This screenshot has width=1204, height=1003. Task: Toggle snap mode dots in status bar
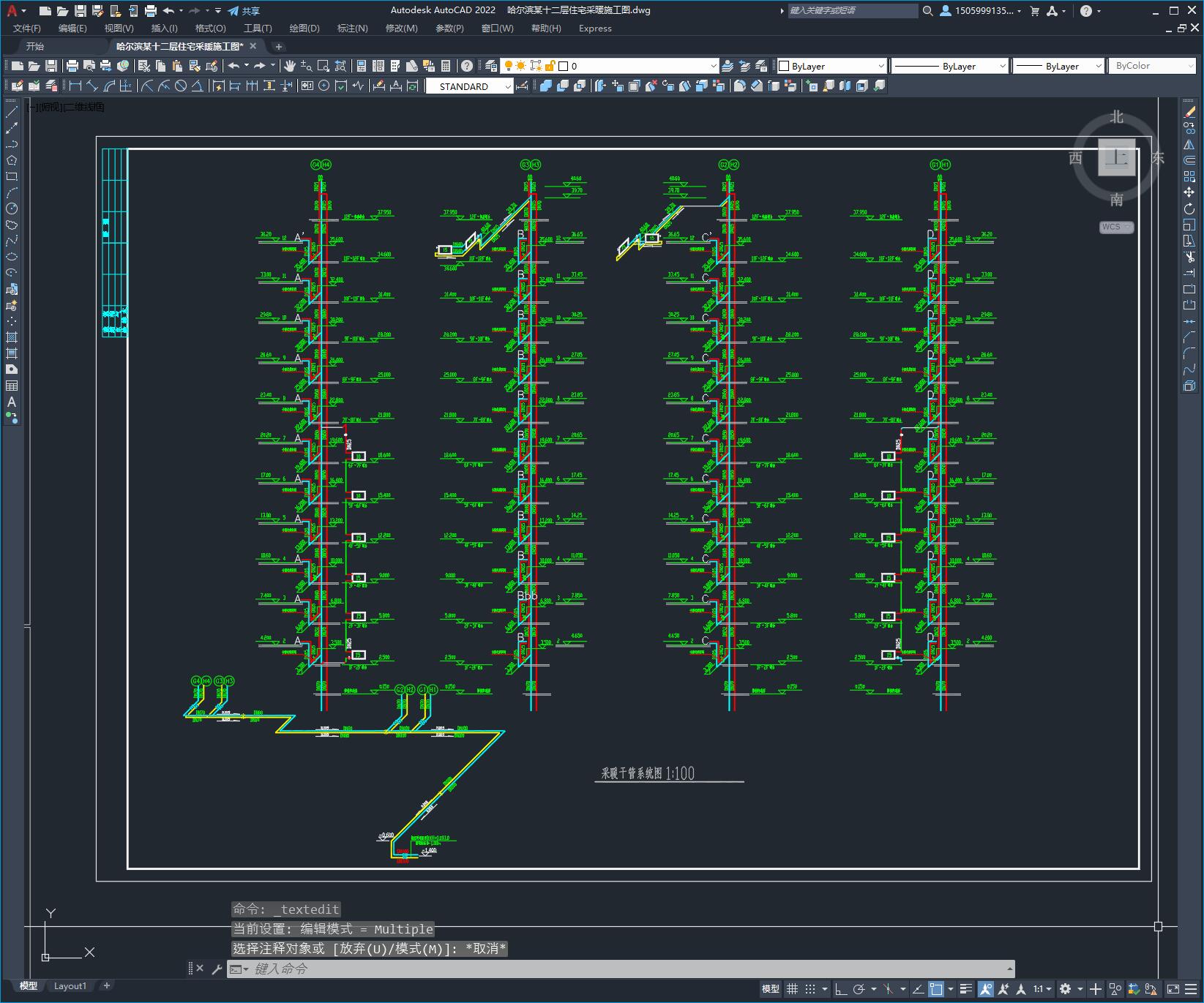[810, 989]
